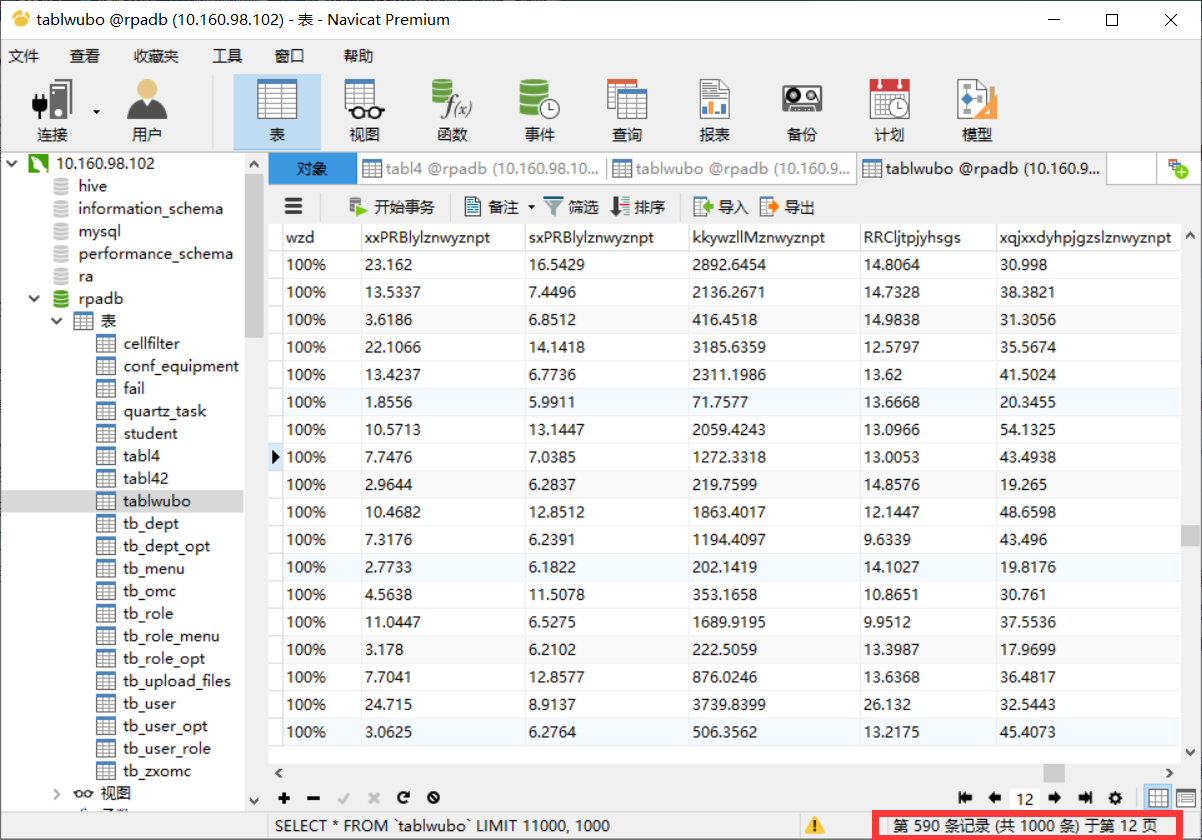Toggle form view at bottom right

tap(1186, 798)
